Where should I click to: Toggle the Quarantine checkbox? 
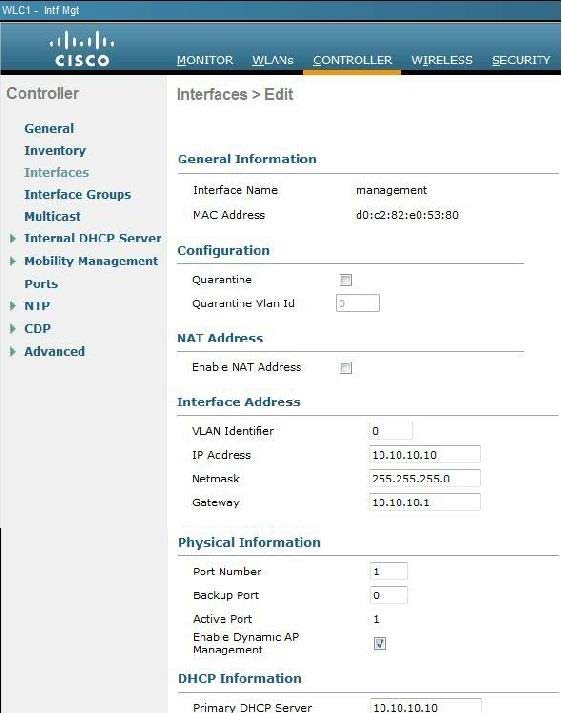[346, 280]
